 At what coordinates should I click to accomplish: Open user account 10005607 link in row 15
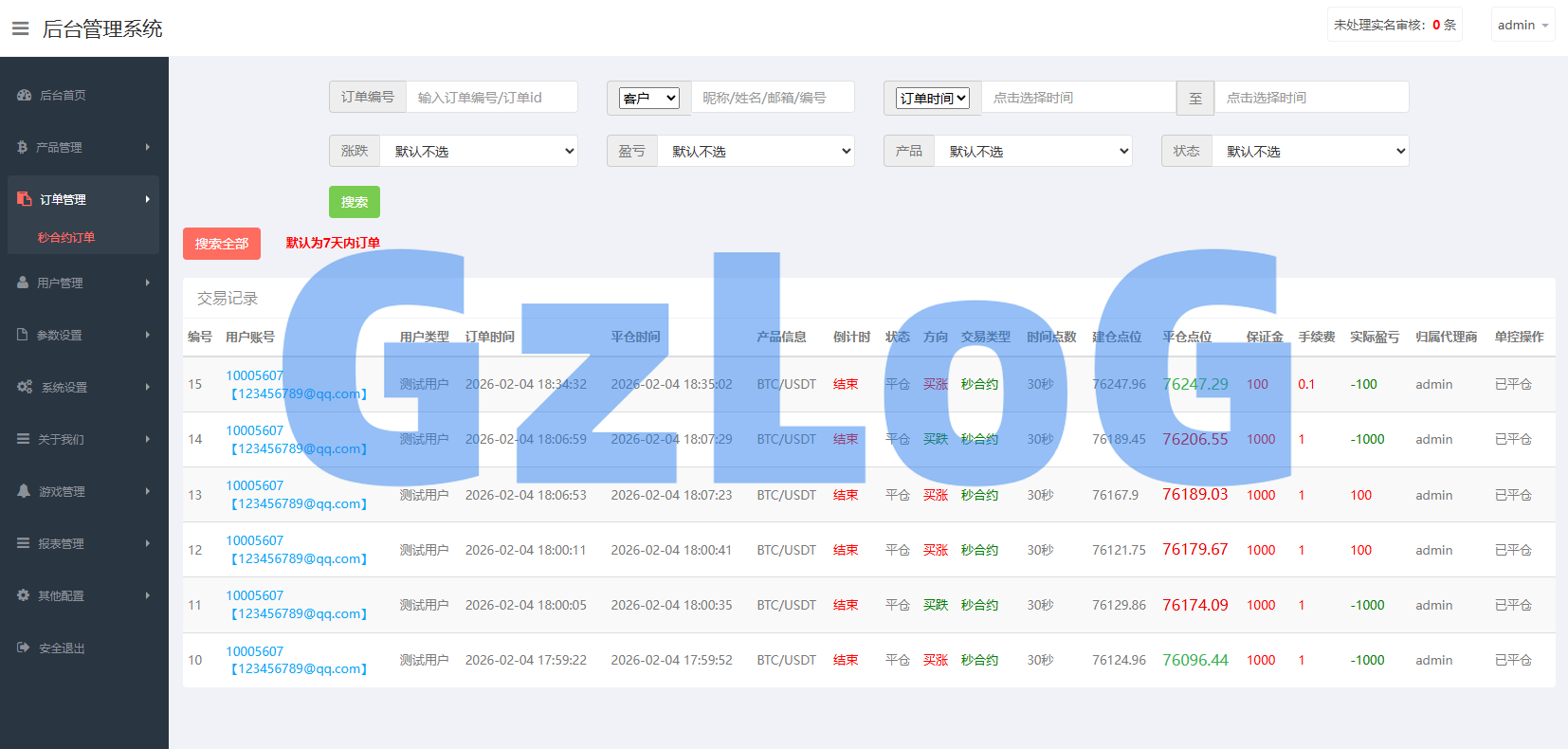click(254, 375)
